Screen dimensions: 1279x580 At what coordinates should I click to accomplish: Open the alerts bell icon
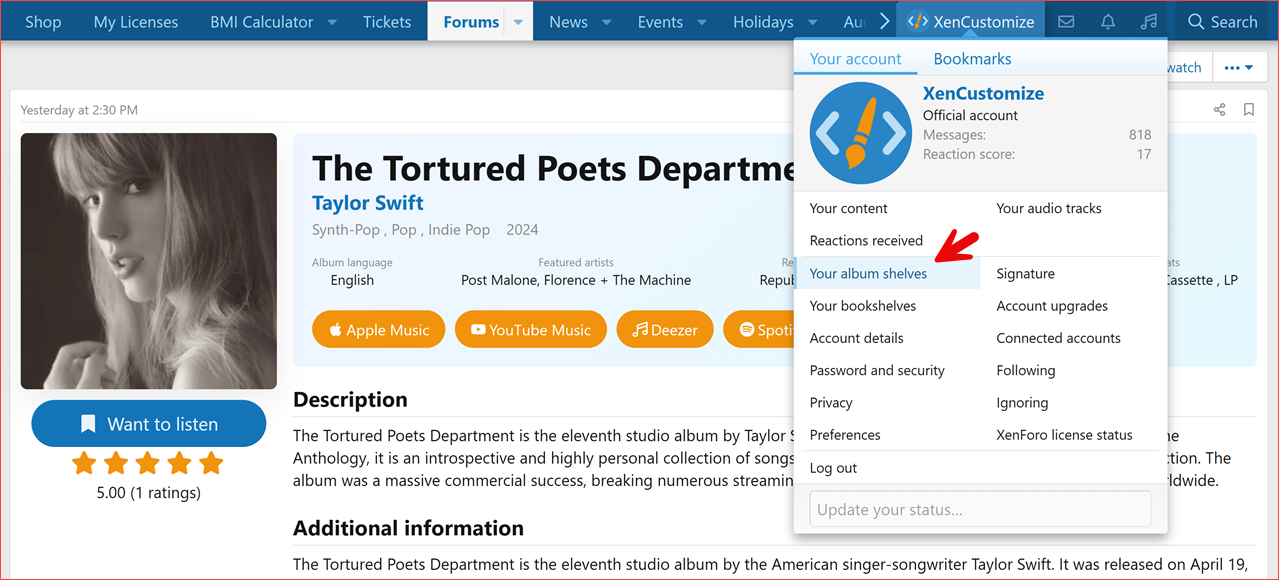pos(1108,21)
